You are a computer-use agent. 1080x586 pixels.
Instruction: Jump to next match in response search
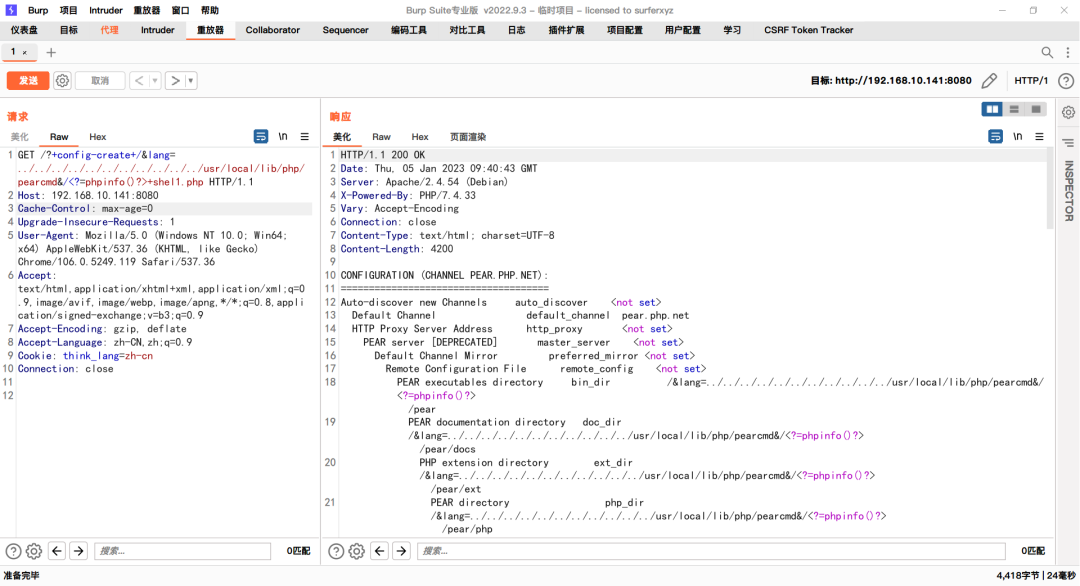(401, 551)
